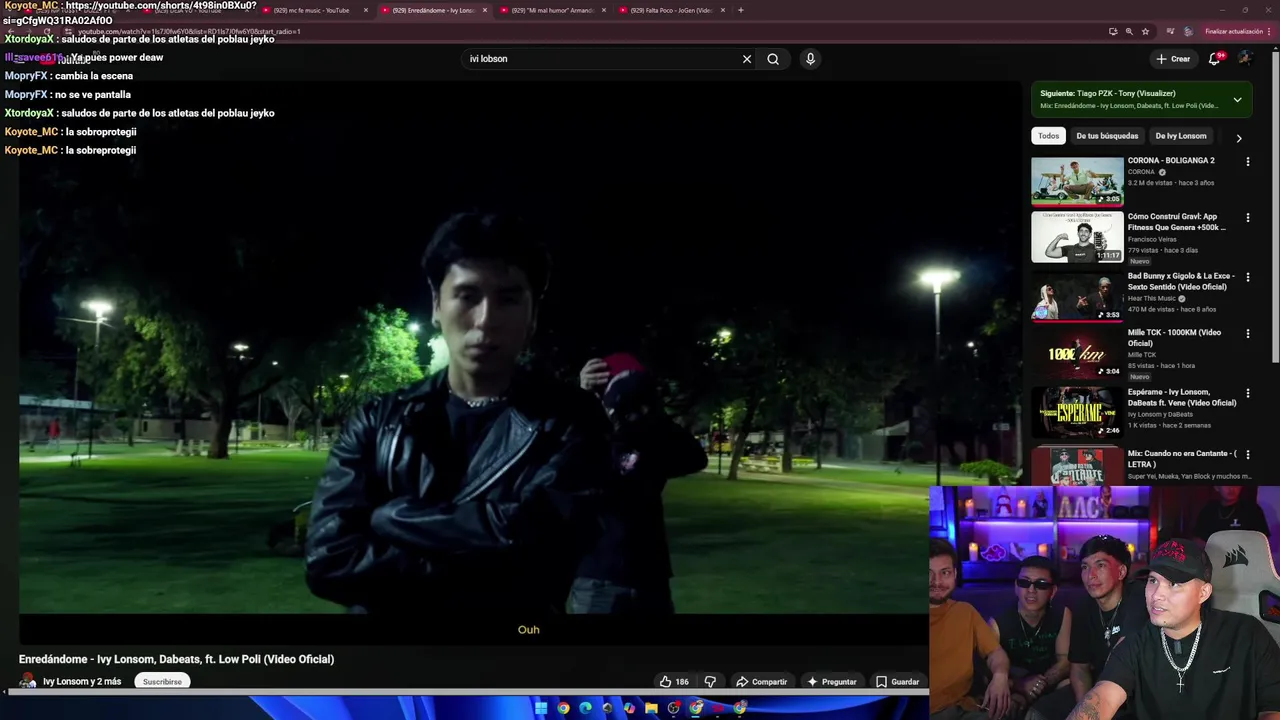Open File Explorer from the taskbar
Screen dimensions: 1280x720
click(x=651, y=708)
